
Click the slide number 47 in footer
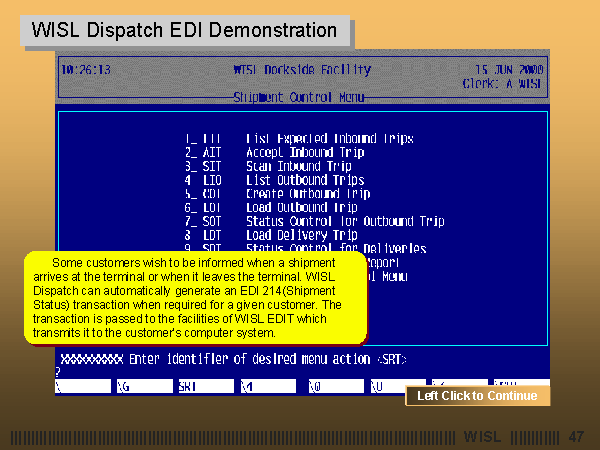[575, 437]
